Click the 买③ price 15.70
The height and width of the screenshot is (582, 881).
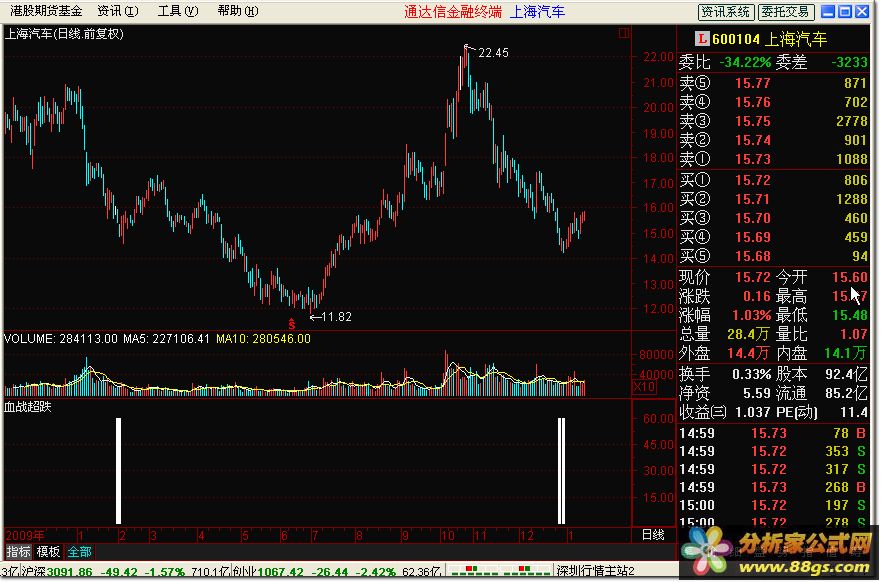tap(752, 219)
